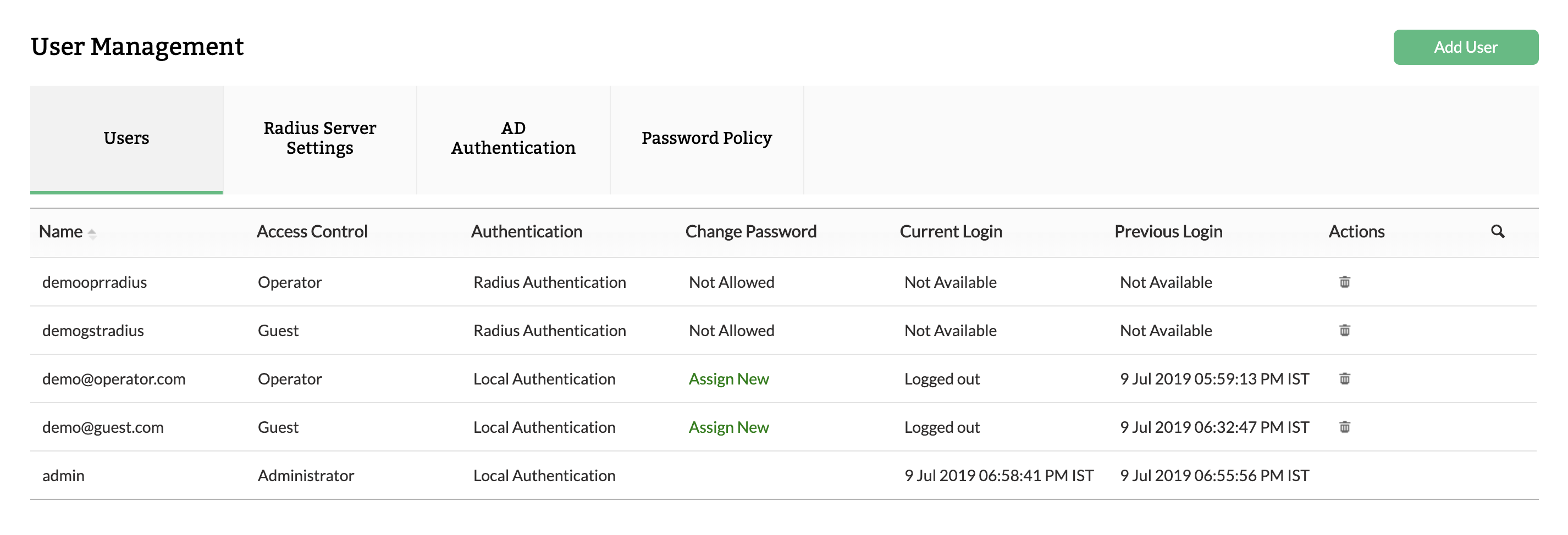Switch to the Users tab

[x=126, y=138]
